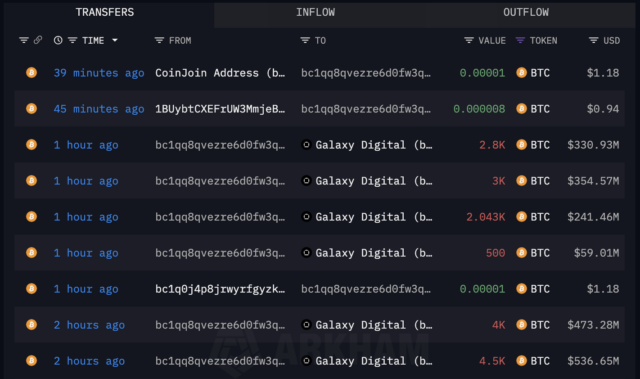
Task: Open the bc1qq8qvezre6d0fw3q… sender in 2.8K row
Action: point(220,145)
